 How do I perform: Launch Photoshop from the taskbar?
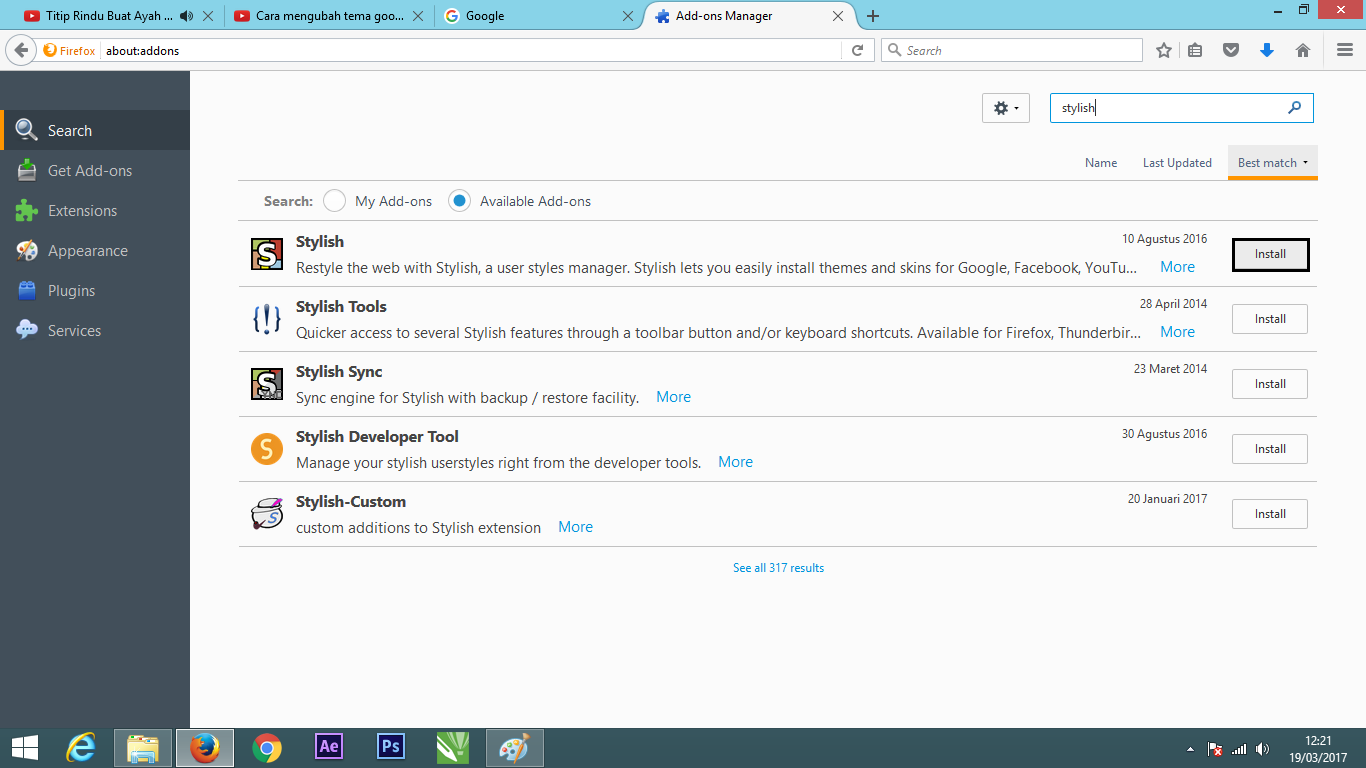coord(391,747)
